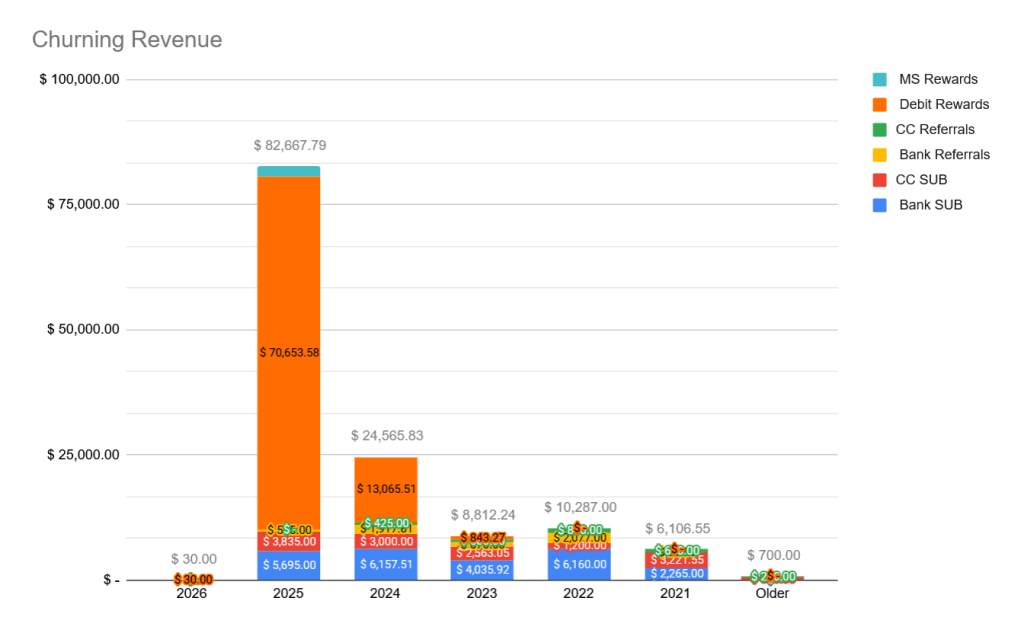The width and height of the screenshot is (1024, 630).
Task: Click the Bank SUB blue legend swatch
Action: point(880,205)
